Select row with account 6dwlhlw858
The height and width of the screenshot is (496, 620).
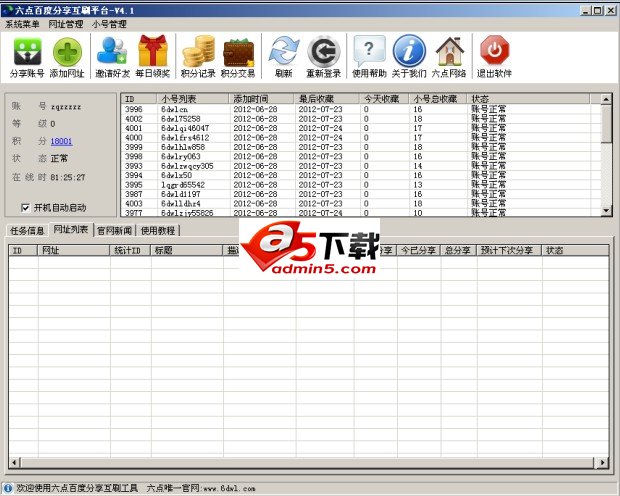[x=361, y=147]
